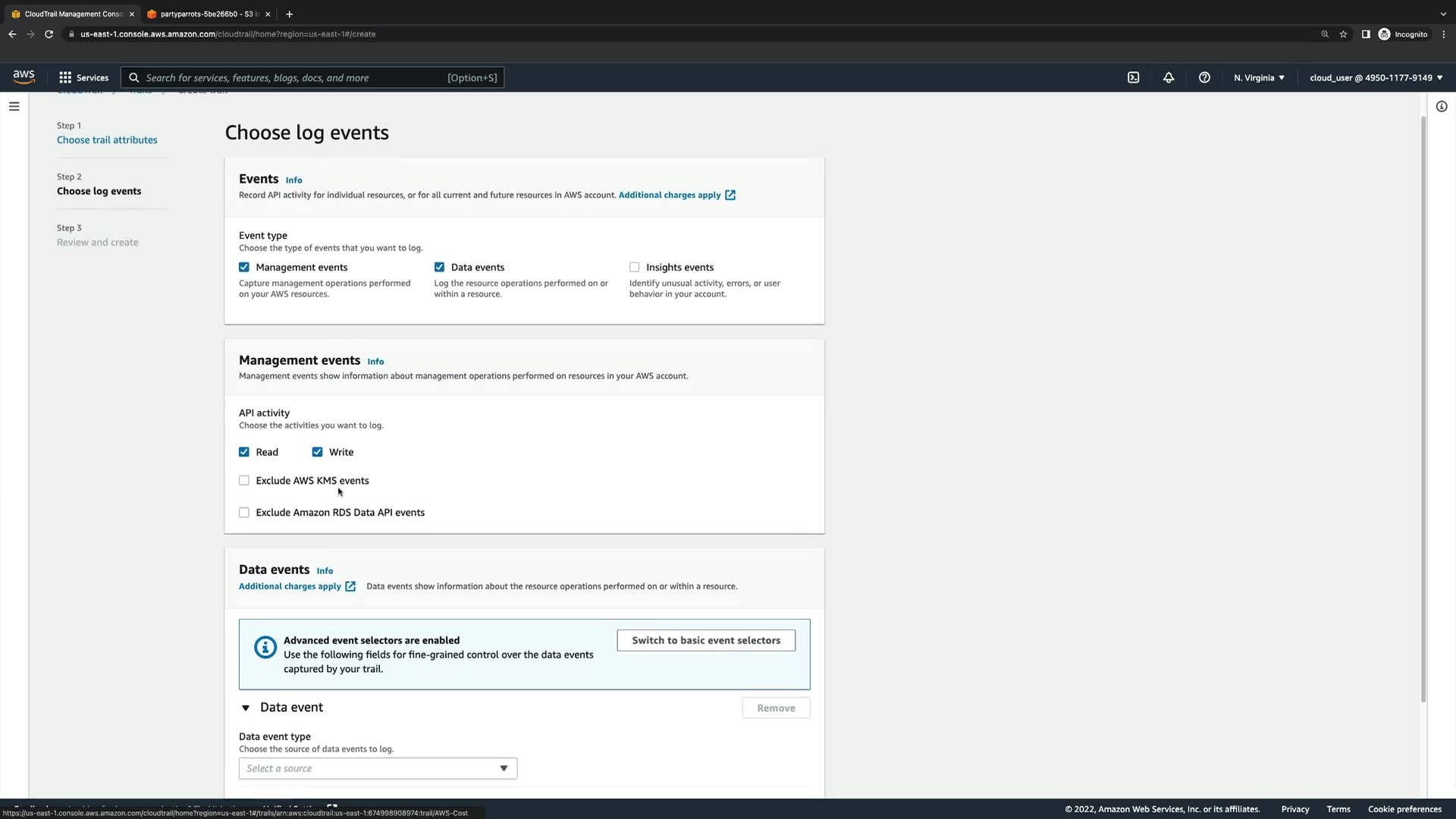Reload the page with browser refresh icon
Screen dimensions: 1456x819
pos(49,34)
